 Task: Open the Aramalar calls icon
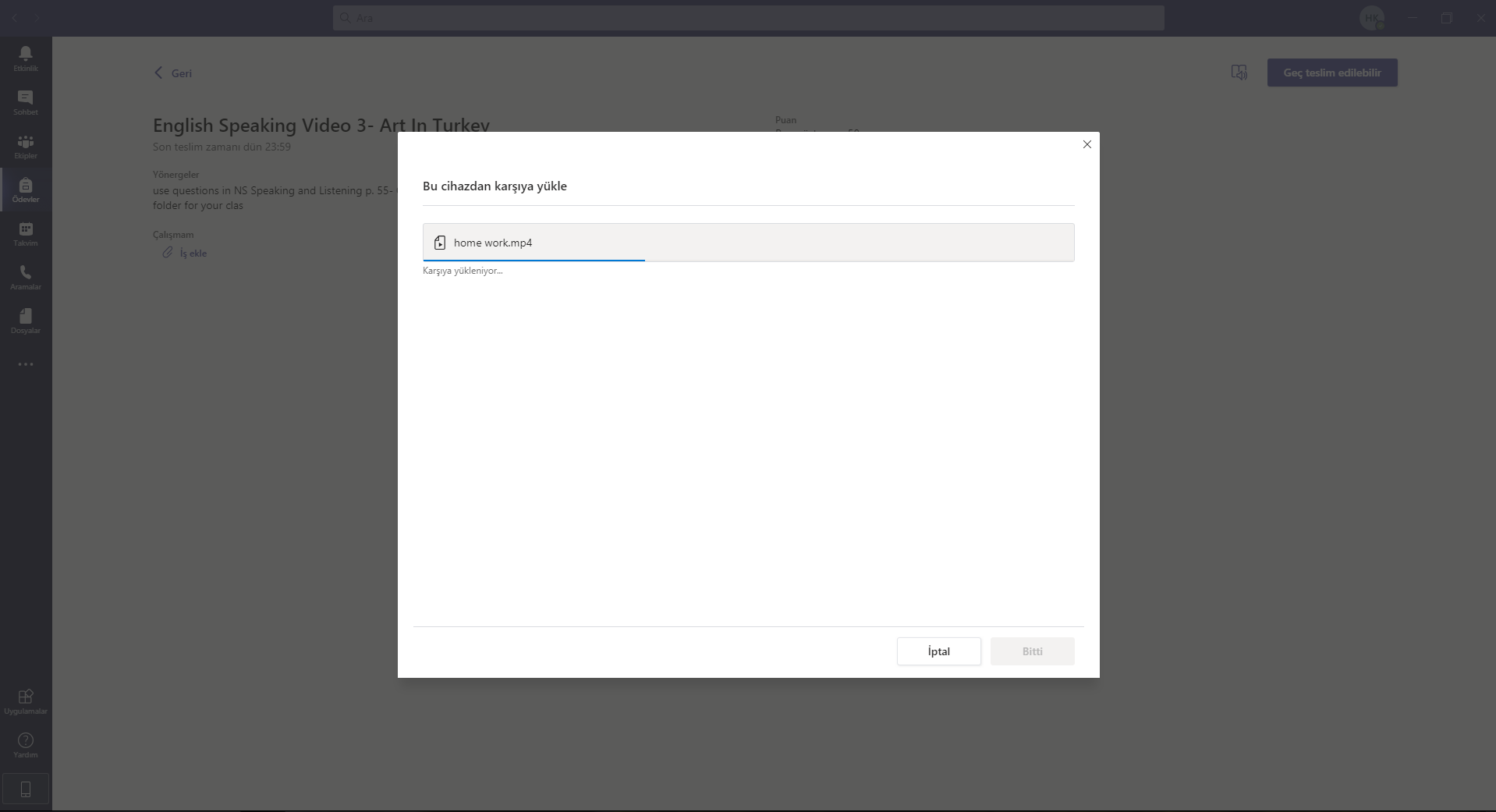(x=26, y=272)
